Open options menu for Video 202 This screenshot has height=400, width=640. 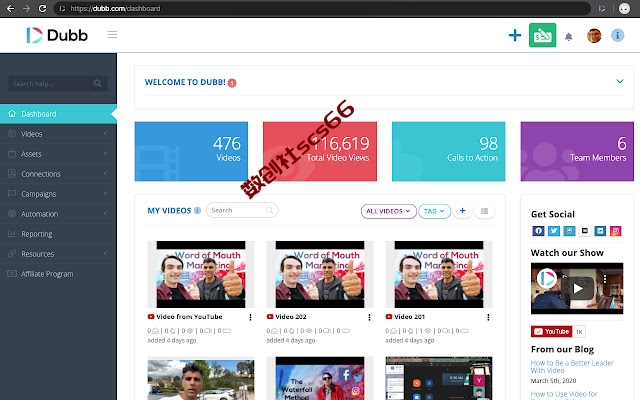tap(369, 317)
